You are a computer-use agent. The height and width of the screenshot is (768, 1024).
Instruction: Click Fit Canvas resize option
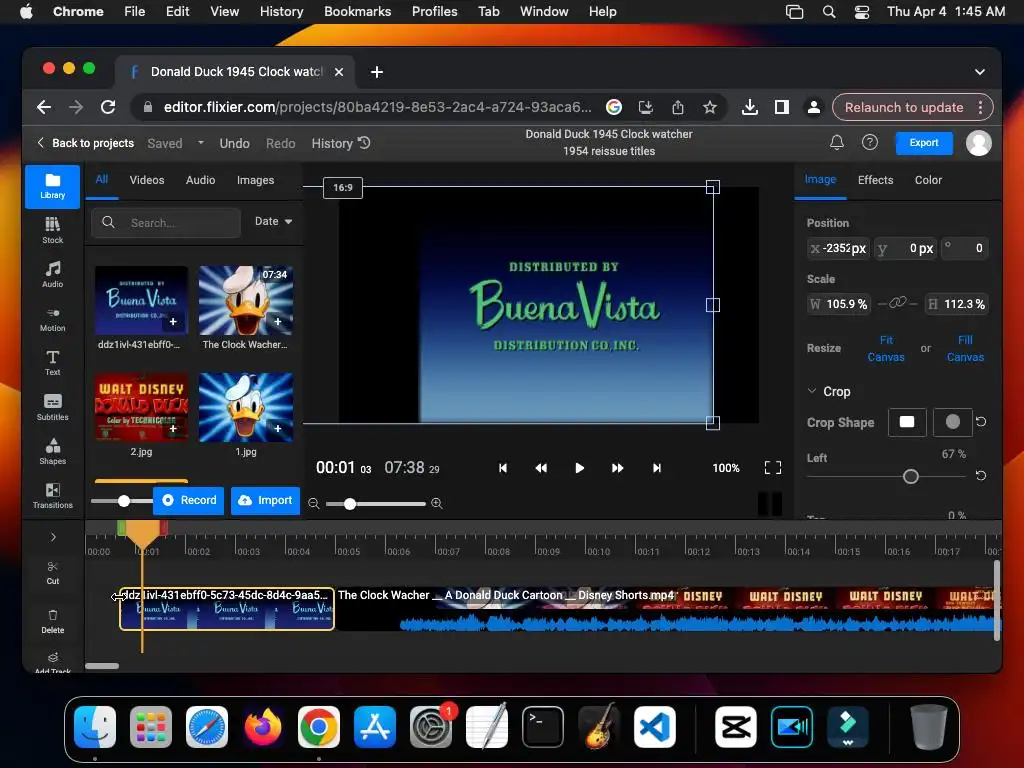click(886, 348)
